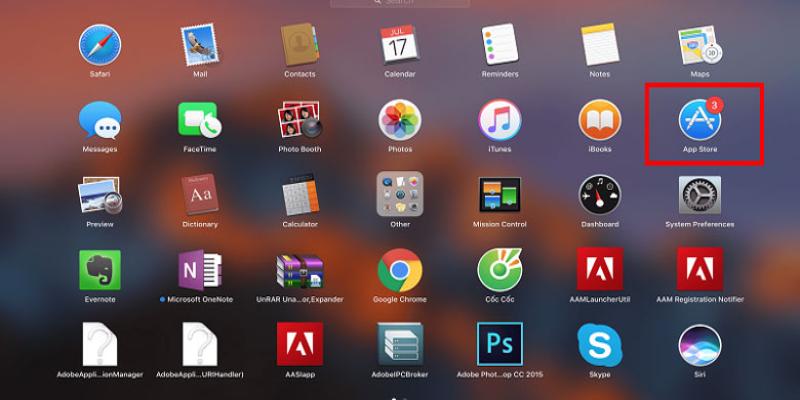Image resolution: width=800 pixels, height=400 pixels.
Task: Open the Calculator app
Action: (300, 194)
